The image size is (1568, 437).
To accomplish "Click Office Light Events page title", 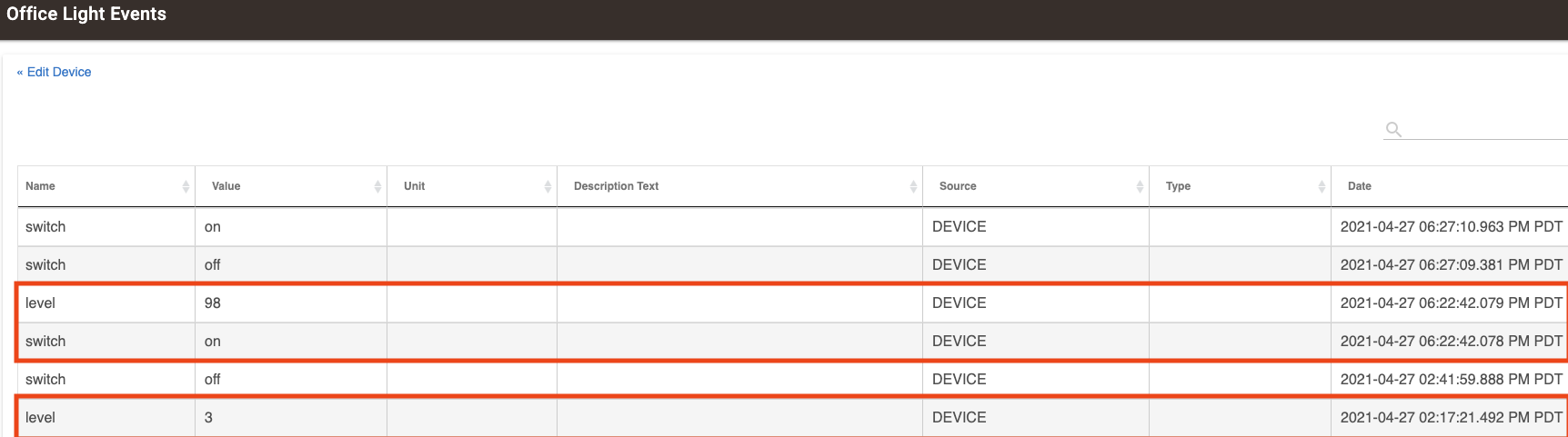I will click(x=86, y=14).
